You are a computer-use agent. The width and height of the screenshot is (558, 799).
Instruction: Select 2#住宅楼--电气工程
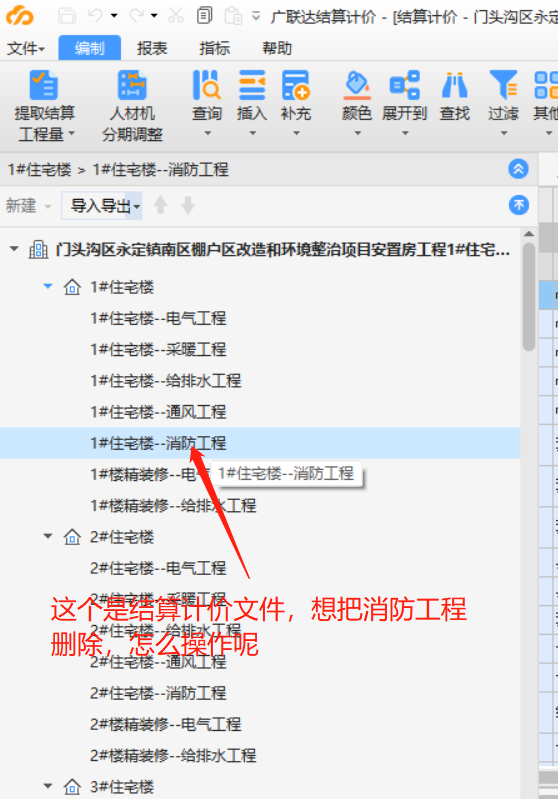tap(158, 568)
